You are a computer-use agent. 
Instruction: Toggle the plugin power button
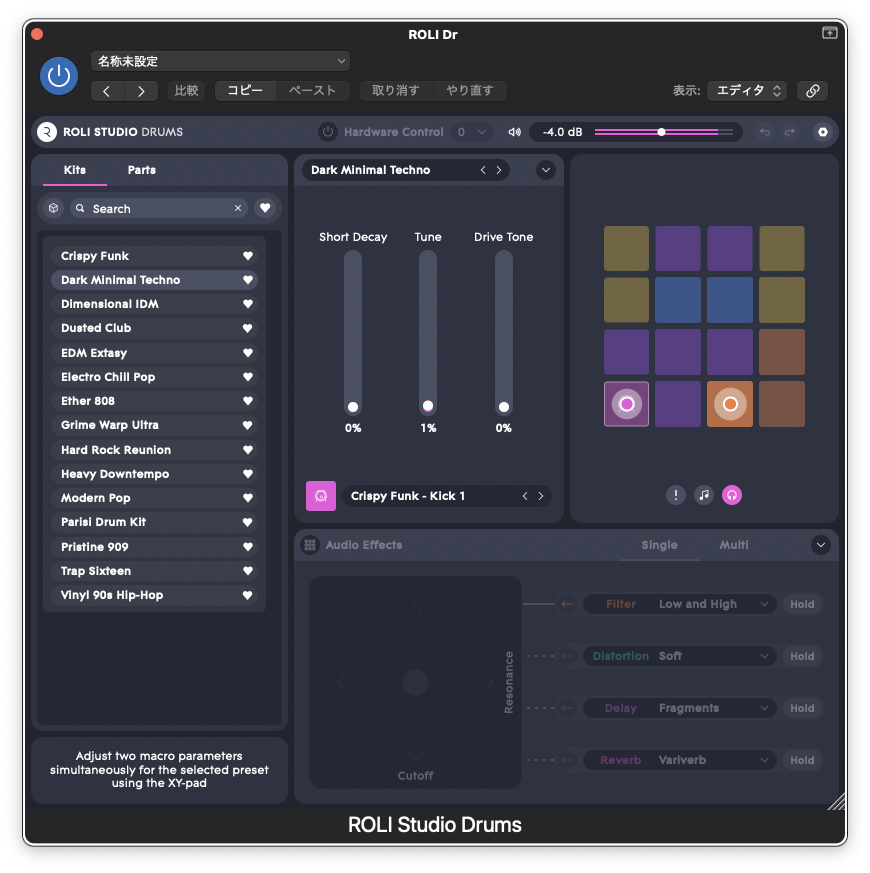click(59, 76)
